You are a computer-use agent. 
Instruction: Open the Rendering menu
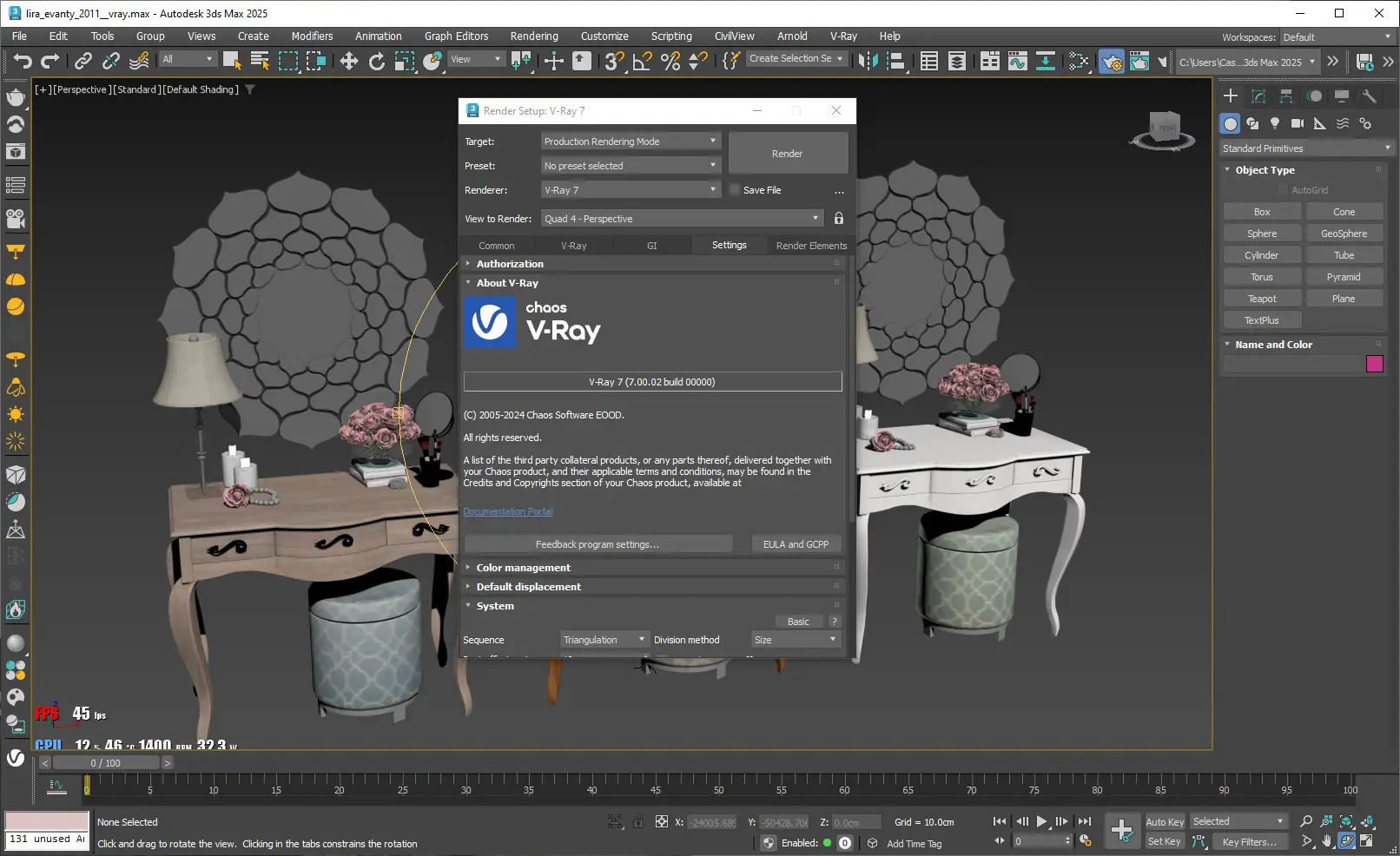point(533,36)
